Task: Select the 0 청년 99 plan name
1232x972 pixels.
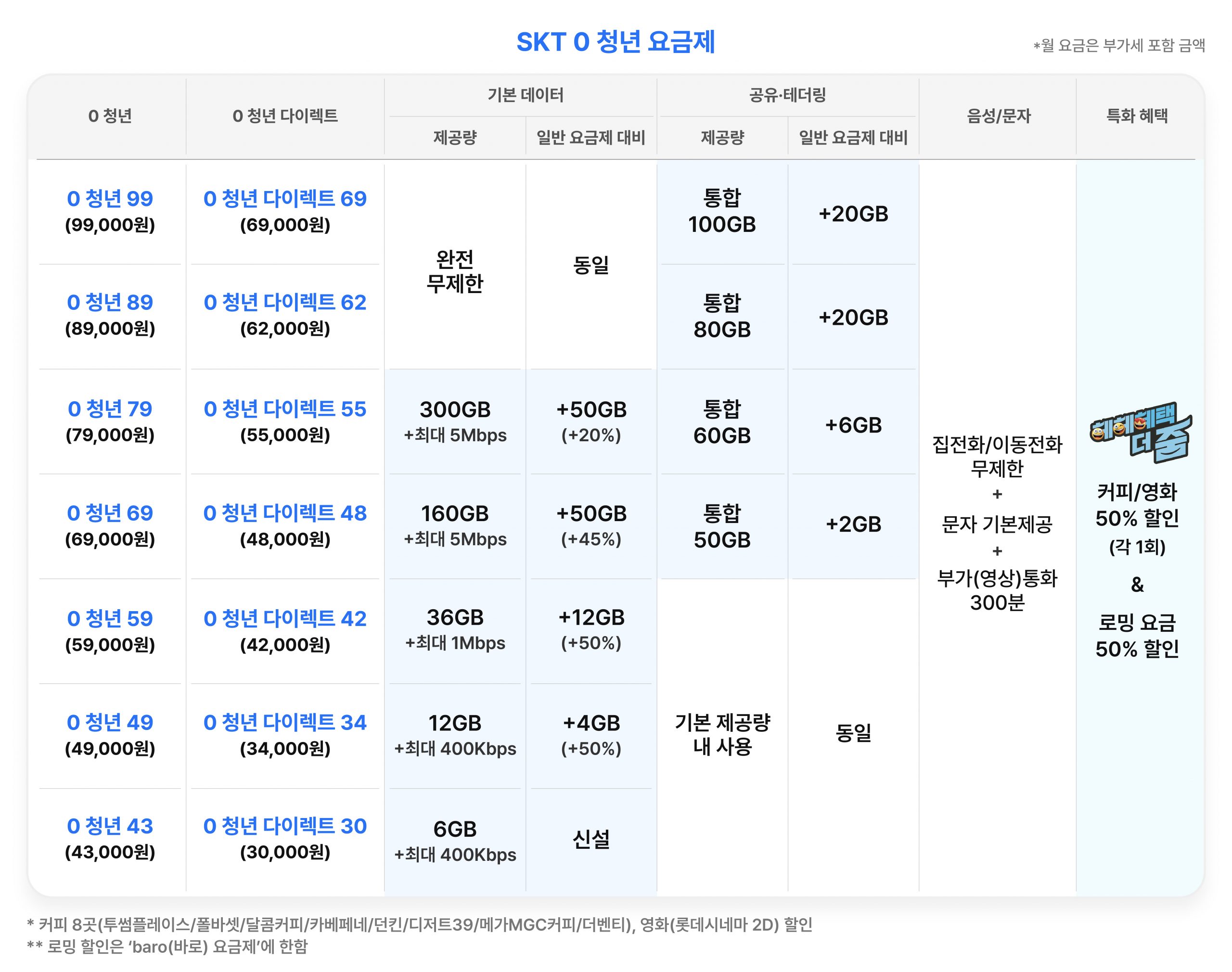Action: 110,199
